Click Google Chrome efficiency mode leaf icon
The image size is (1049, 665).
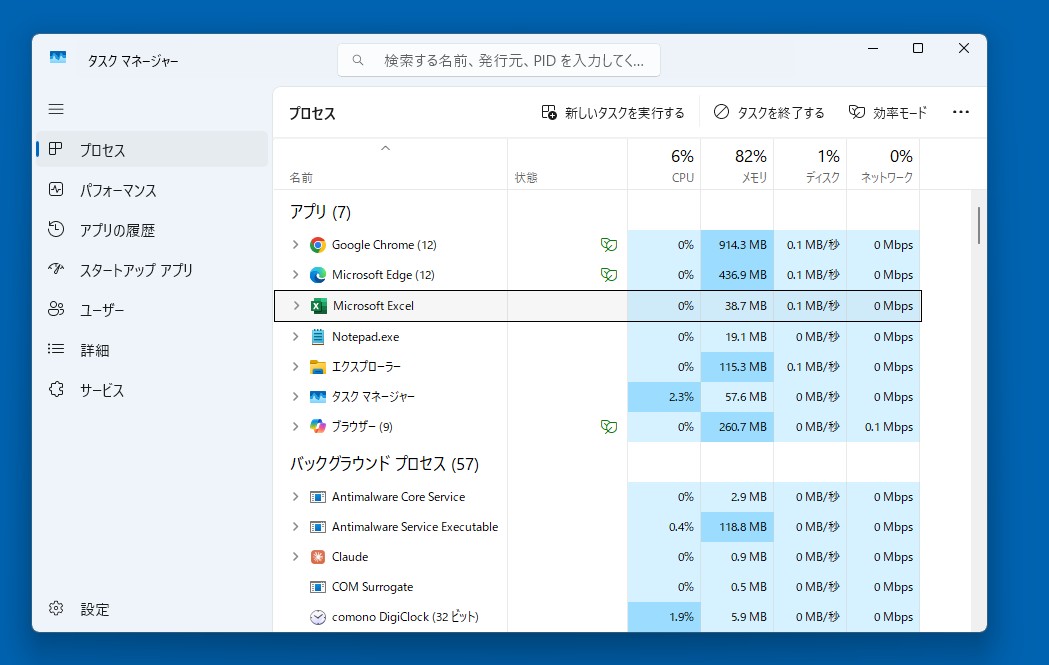coord(609,245)
